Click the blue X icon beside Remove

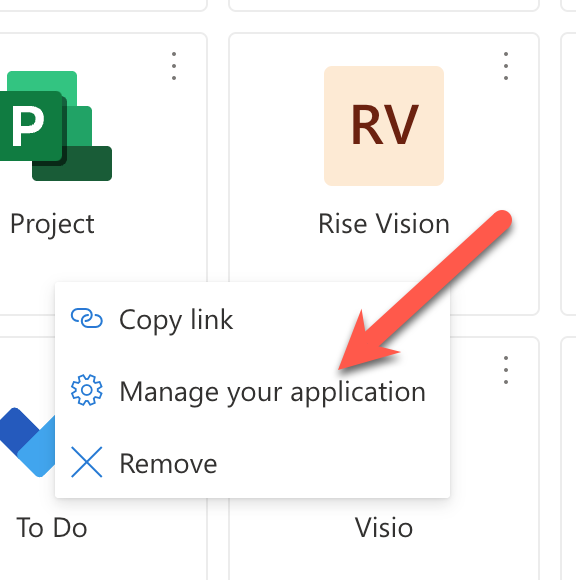(87, 462)
